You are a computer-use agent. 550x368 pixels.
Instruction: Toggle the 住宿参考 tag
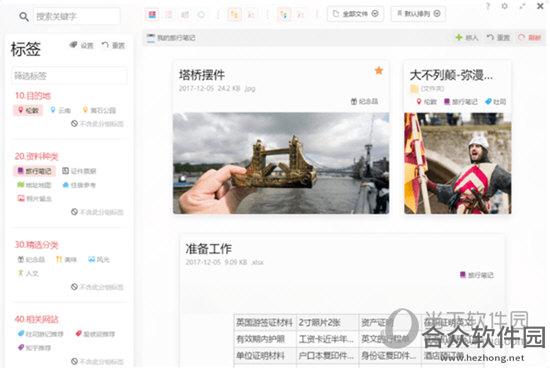[79, 185]
